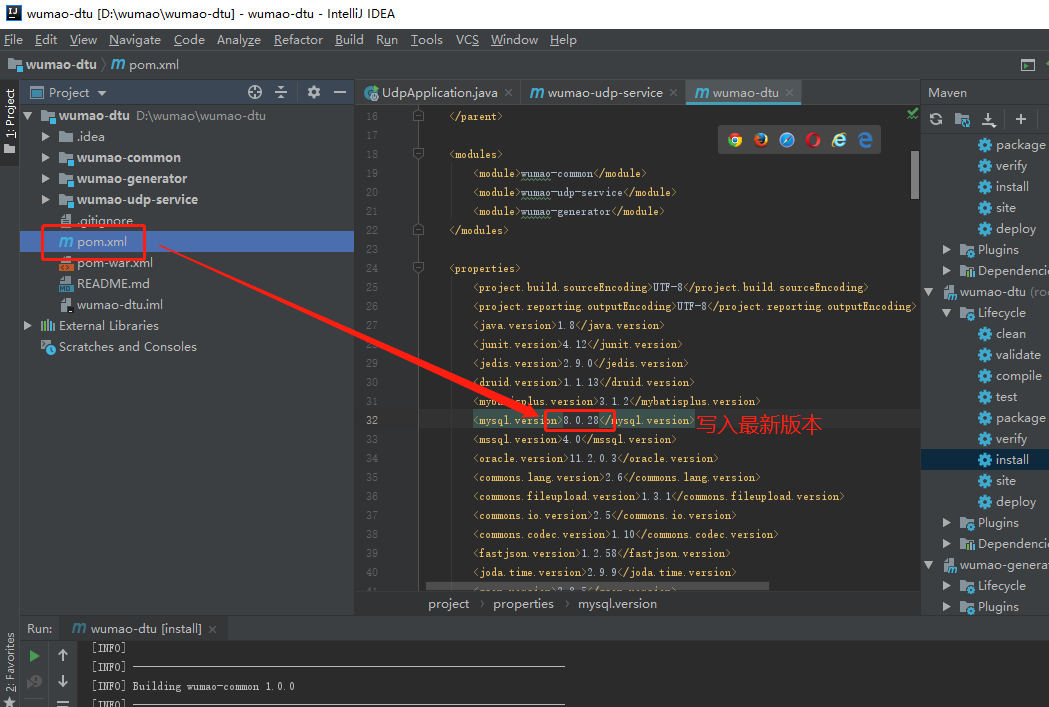This screenshot has width=1049, height=707.
Task: Switch to UdpApplication.java tab
Action: pos(439,92)
